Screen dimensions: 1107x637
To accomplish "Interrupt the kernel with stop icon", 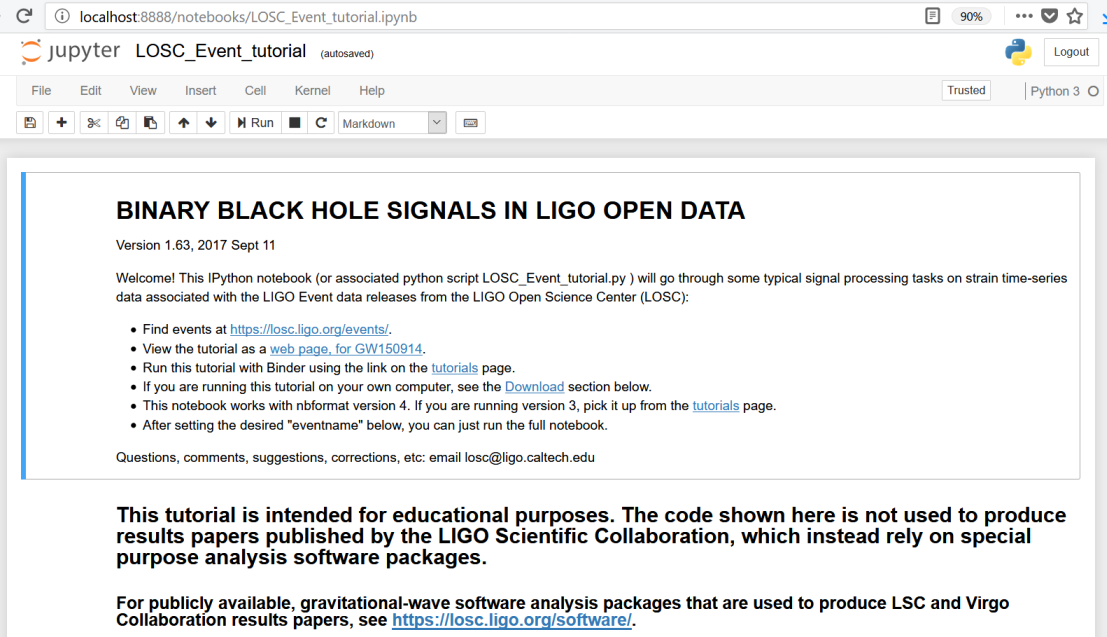I will coord(294,123).
